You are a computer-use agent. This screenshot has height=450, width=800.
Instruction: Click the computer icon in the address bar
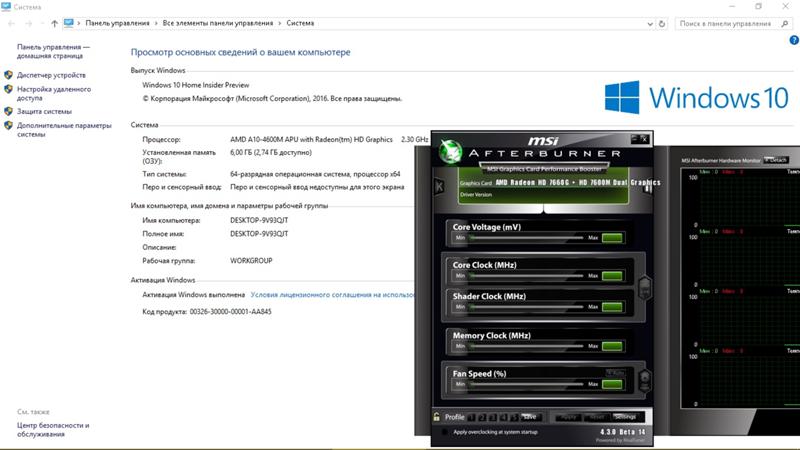click(69, 23)
